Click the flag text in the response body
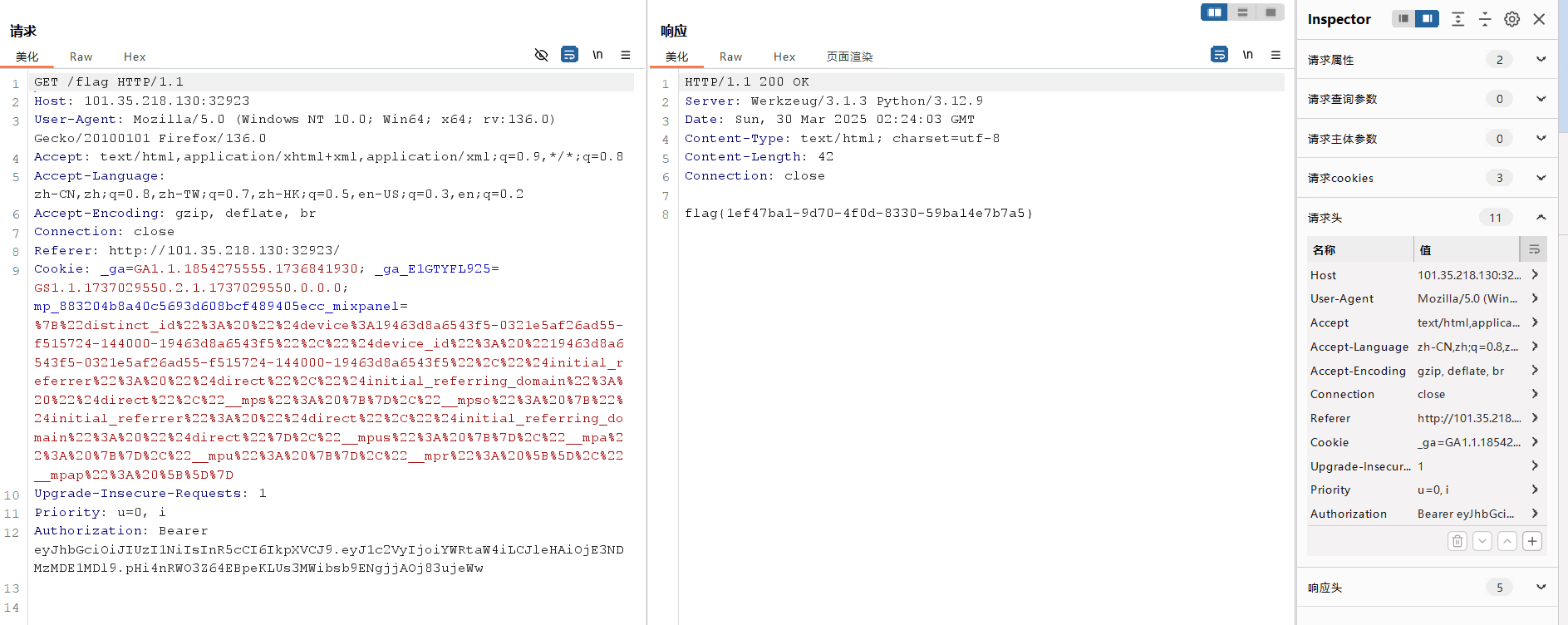Image resolution: width=1568 pixels, height=625 pixels. pyautogui.click(x=858, y=214)
